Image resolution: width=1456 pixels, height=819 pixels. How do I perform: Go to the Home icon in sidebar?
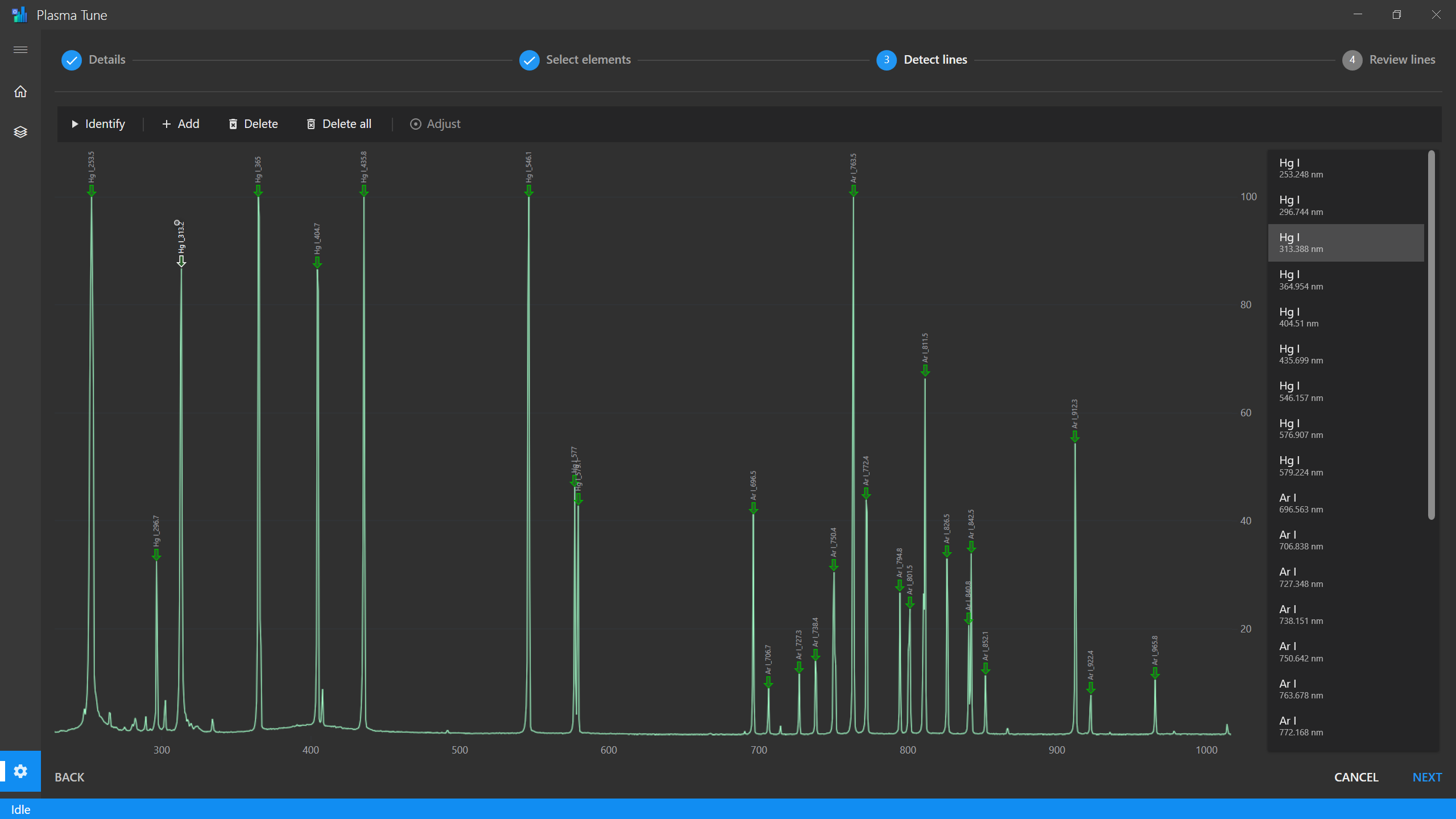(20, 92)
